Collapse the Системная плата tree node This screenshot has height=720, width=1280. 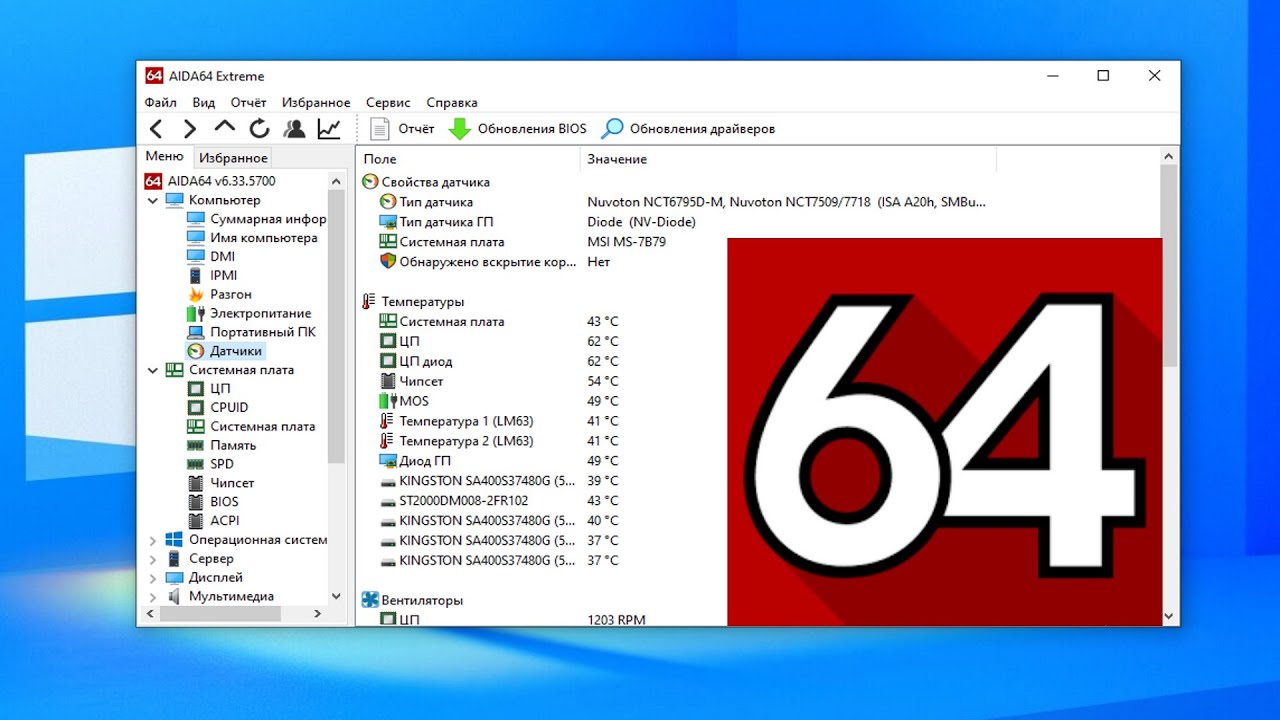point(153,370)
